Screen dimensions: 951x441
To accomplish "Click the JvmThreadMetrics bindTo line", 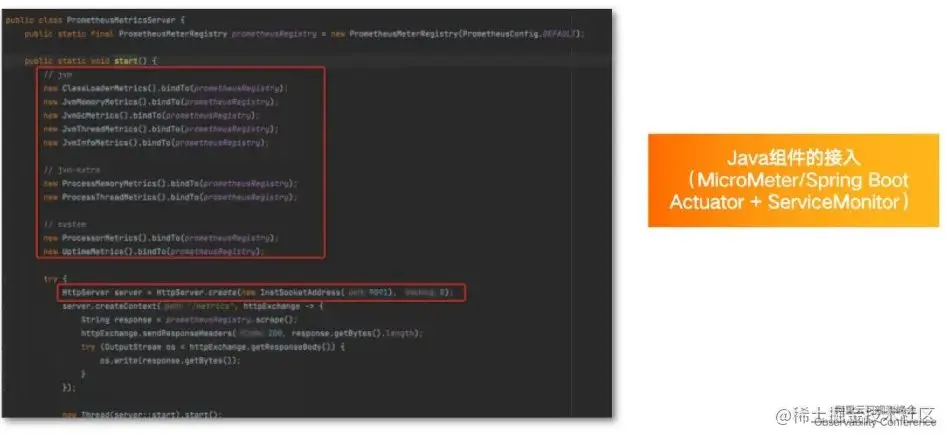I will coord(161,129).
